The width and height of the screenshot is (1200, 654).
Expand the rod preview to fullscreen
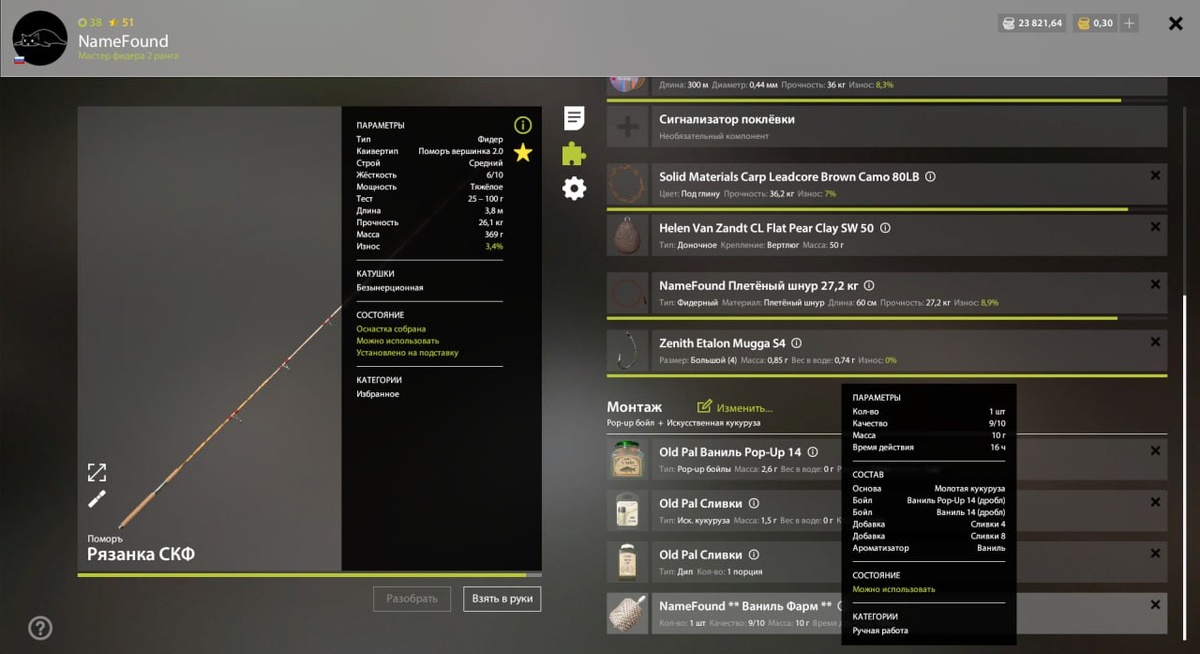coord(97,472)
